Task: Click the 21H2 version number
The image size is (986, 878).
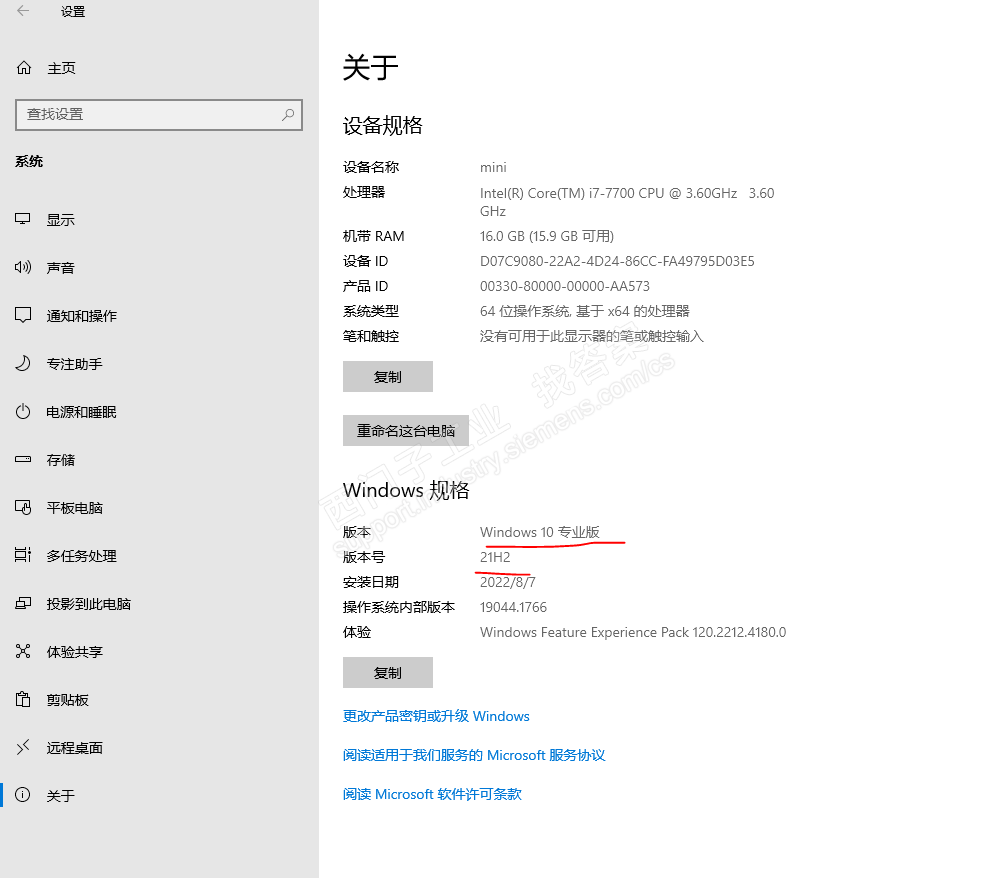Action: (x=495, y=557)
